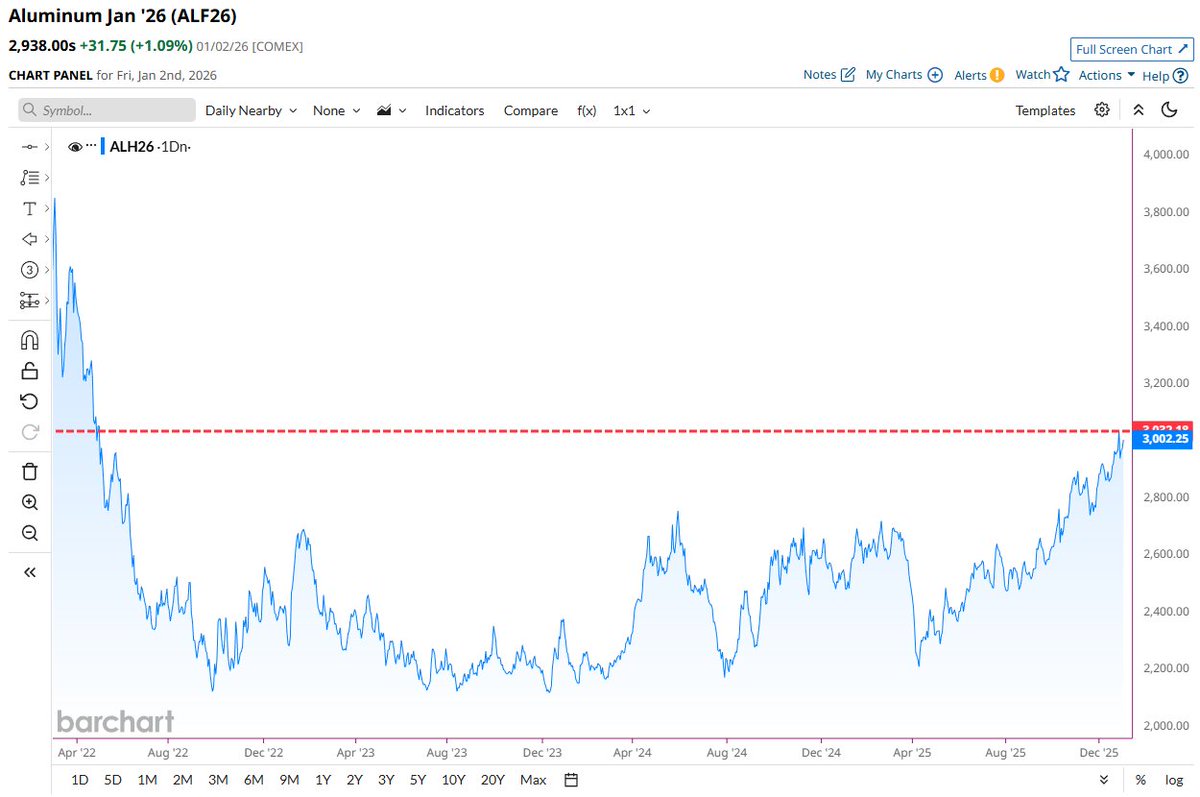Delete drawings with the trash icon

pos(29,470)
